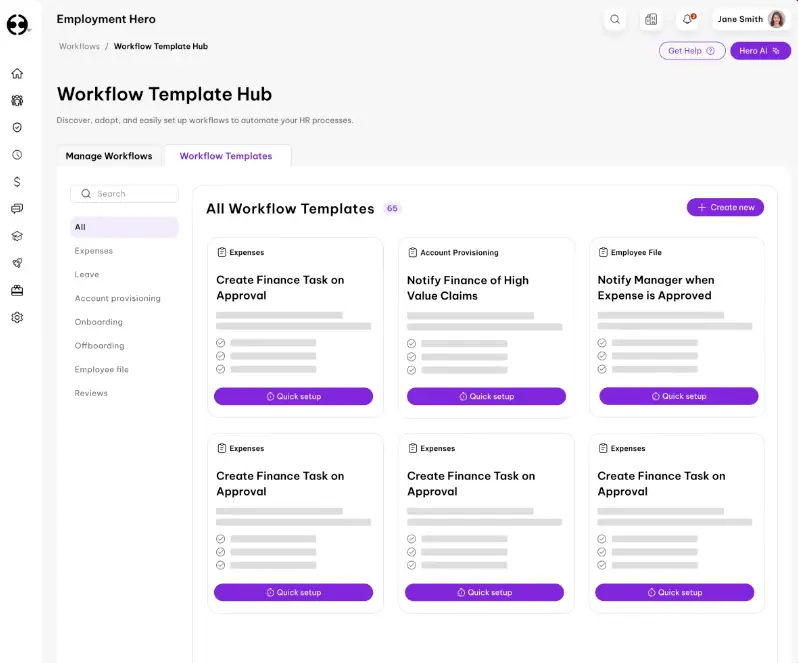The width and height of the screenshot is (798, 663).
Task: Click the Employee File card label
Action: tap(636, 252)
